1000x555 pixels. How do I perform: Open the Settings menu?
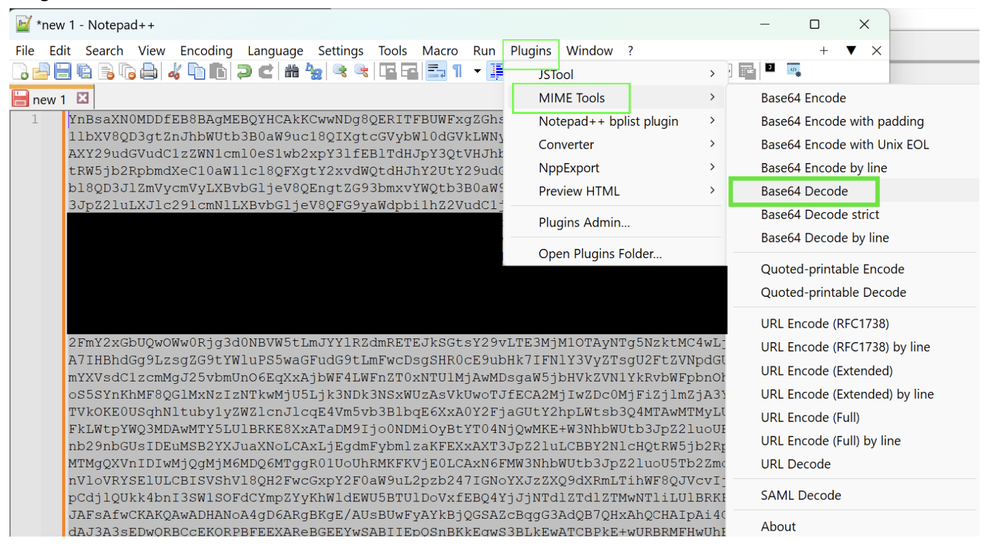coord(341,50)
